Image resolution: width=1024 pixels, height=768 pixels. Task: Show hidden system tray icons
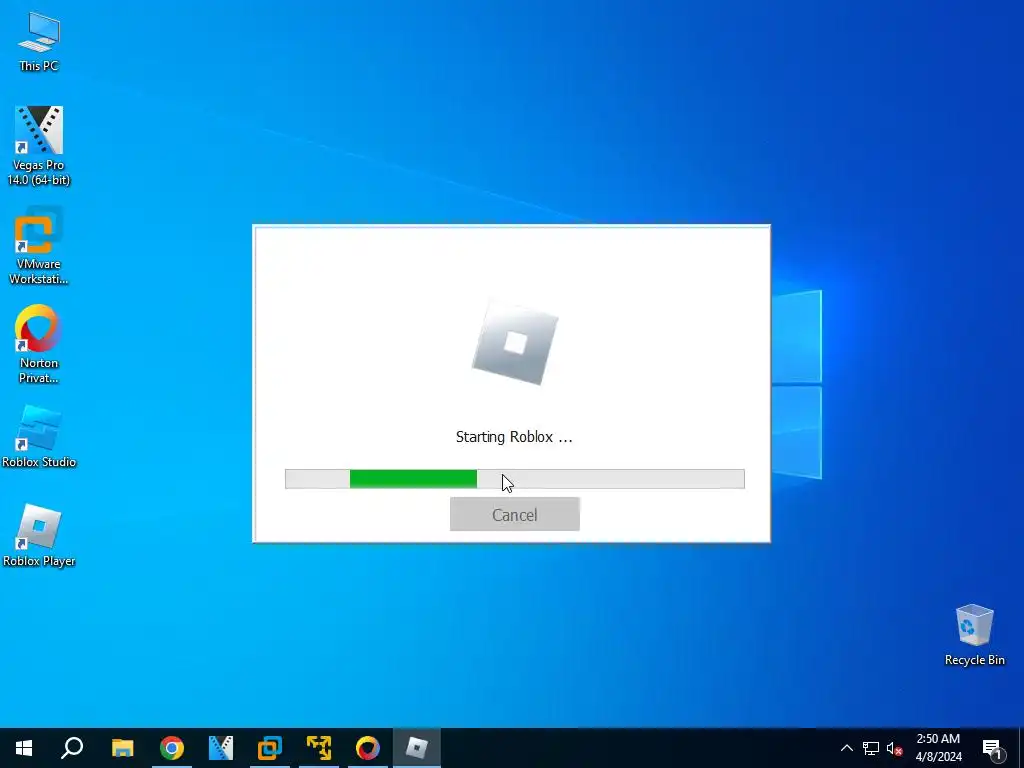pyautogui.click(x=846, y=748)
